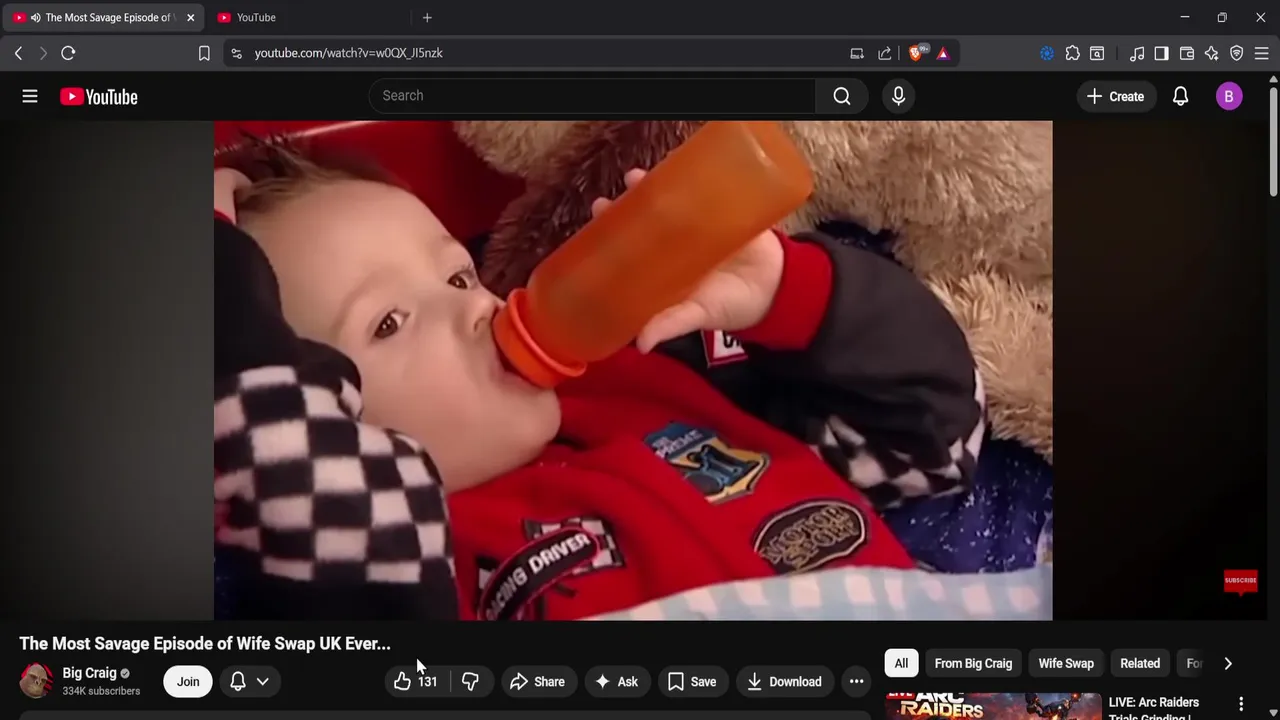Open Brave VPN shield icon
Viewport: 1280px width, 720px height.
tap(1237, 53)
